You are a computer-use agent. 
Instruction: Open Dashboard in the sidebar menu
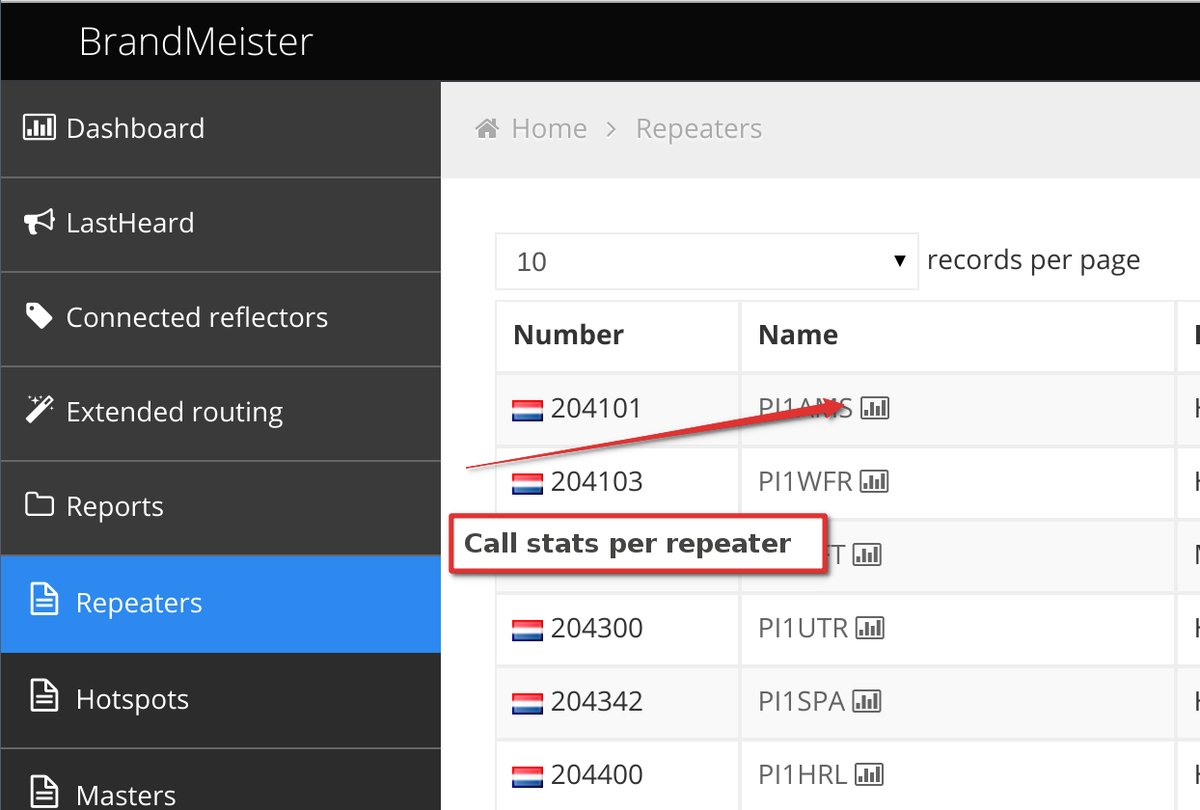[x=220, y=129]
